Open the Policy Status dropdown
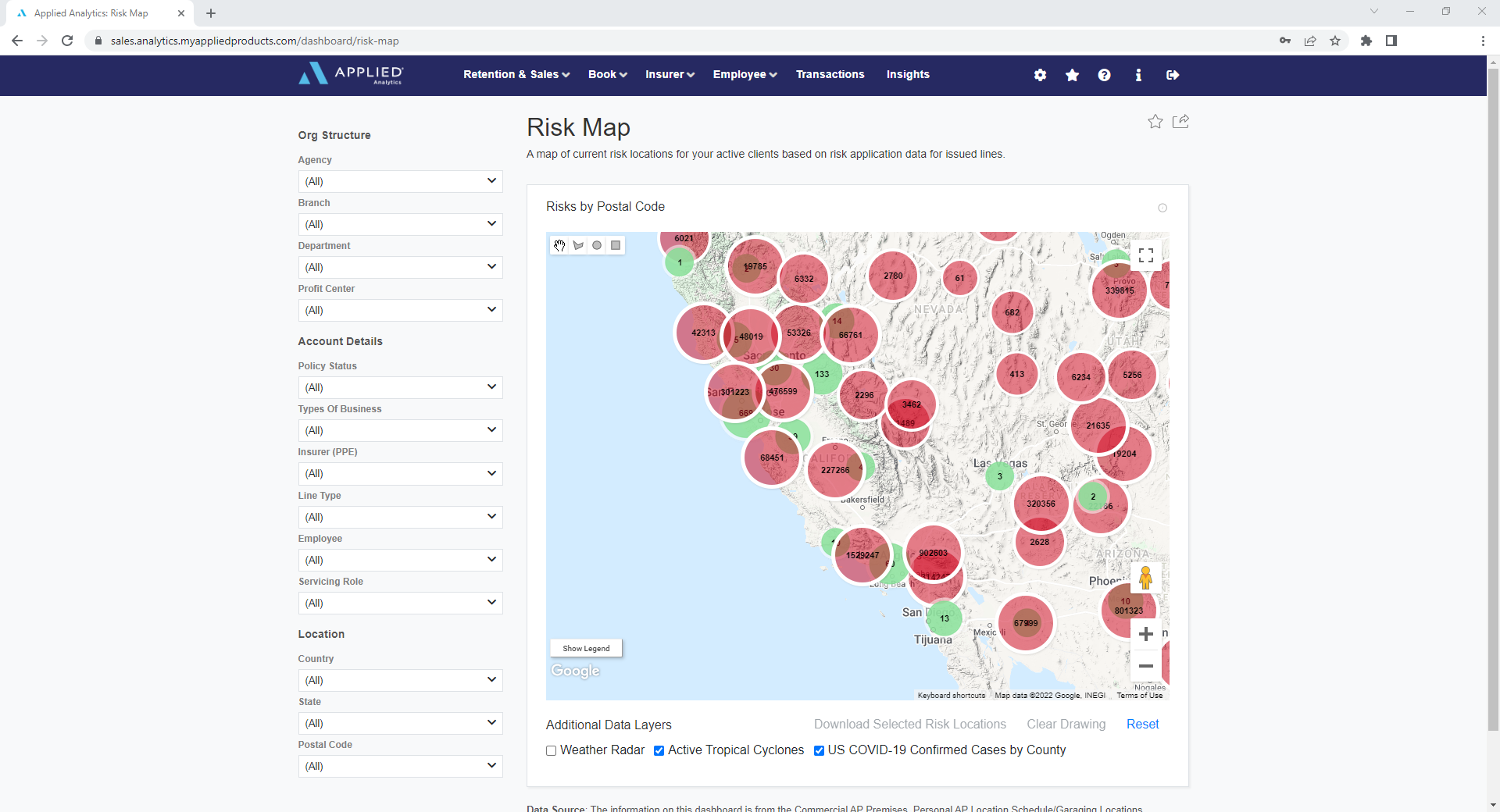1500x812 pixels. (400, 387)
